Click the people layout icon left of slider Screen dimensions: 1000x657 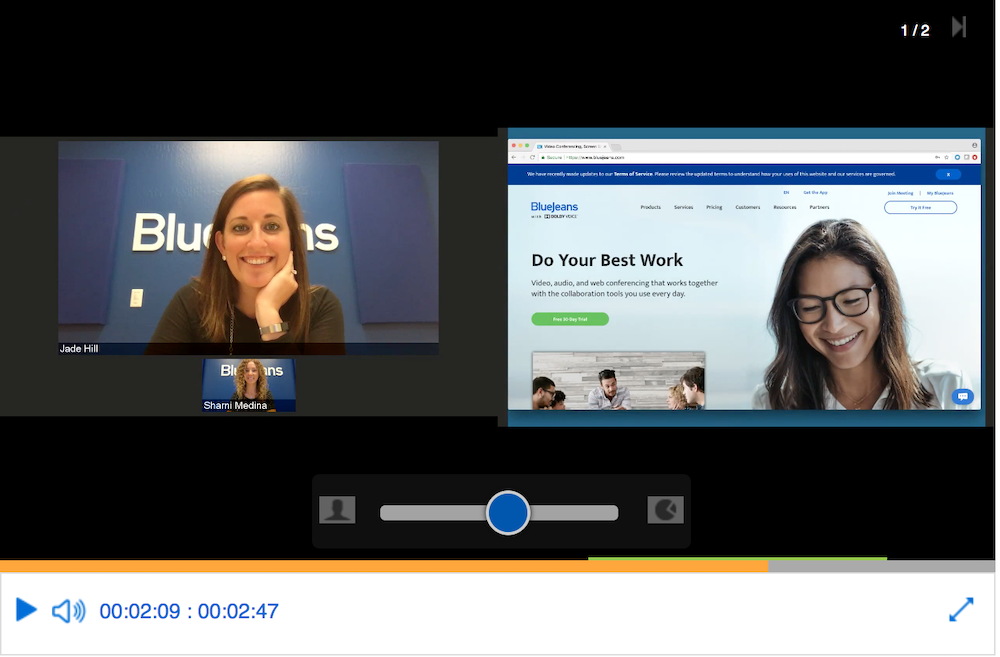point(337,510)
